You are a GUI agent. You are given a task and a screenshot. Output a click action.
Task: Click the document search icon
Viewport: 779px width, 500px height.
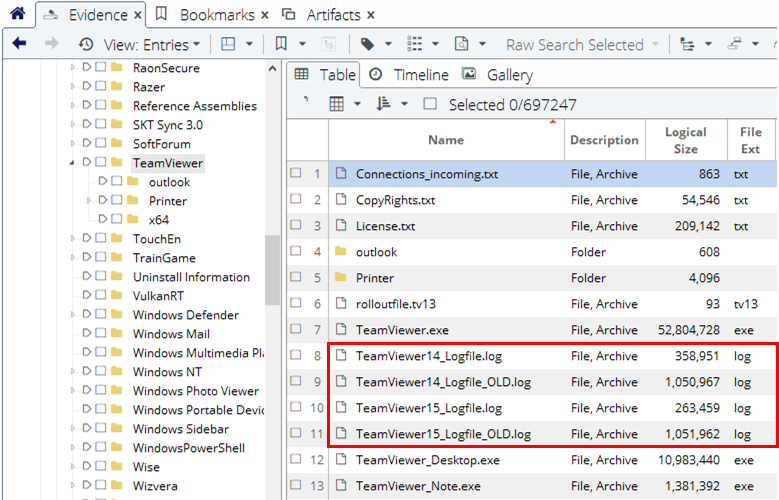(462, 44)
